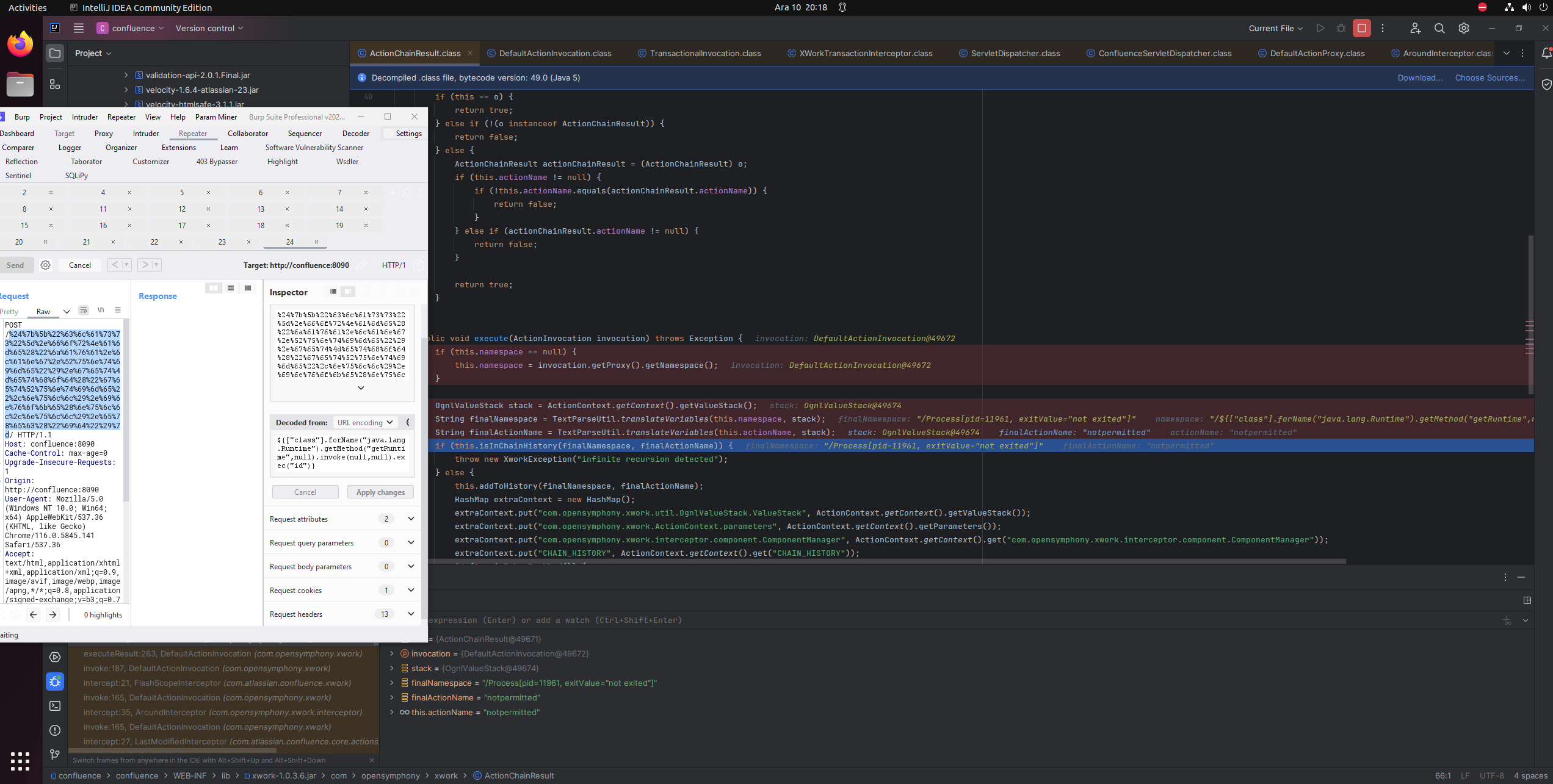This screenshot has width=1553, height=784.
Task: Switch Burp layout to combined tab view
Action: [x=247, y=288]
